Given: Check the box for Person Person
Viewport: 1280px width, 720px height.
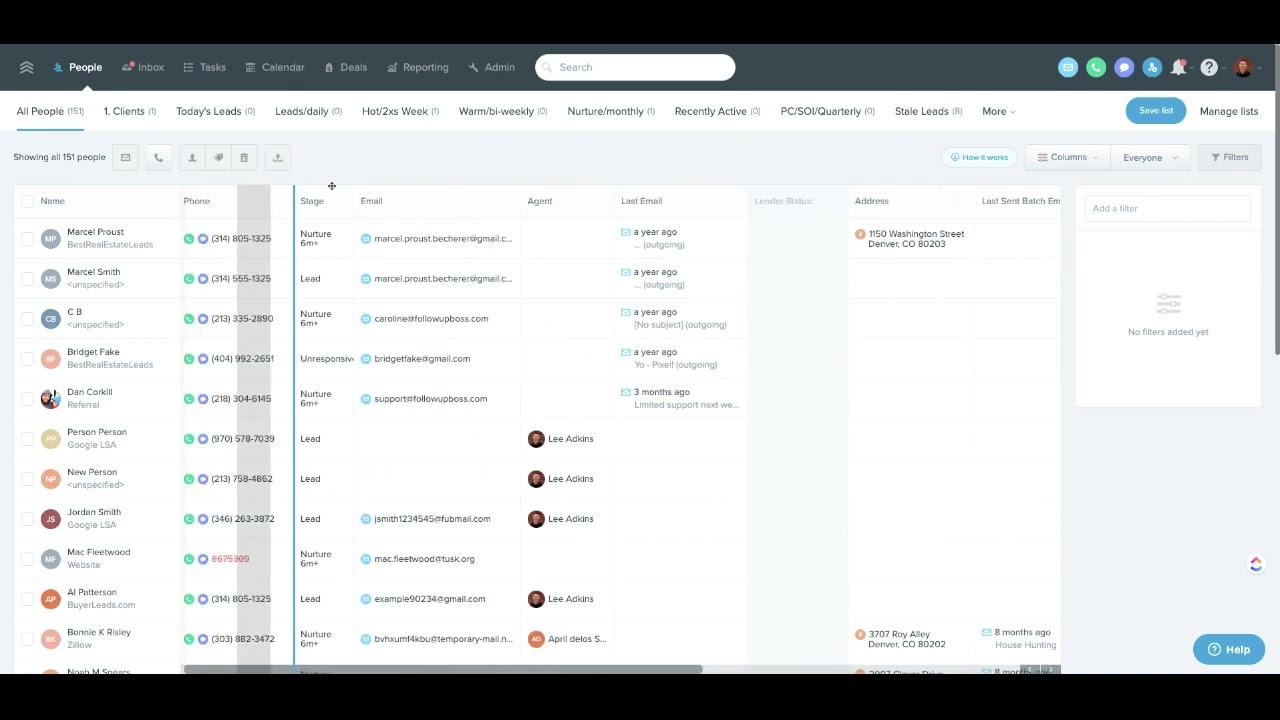Looking at the screenshot, I should [27, 439].
